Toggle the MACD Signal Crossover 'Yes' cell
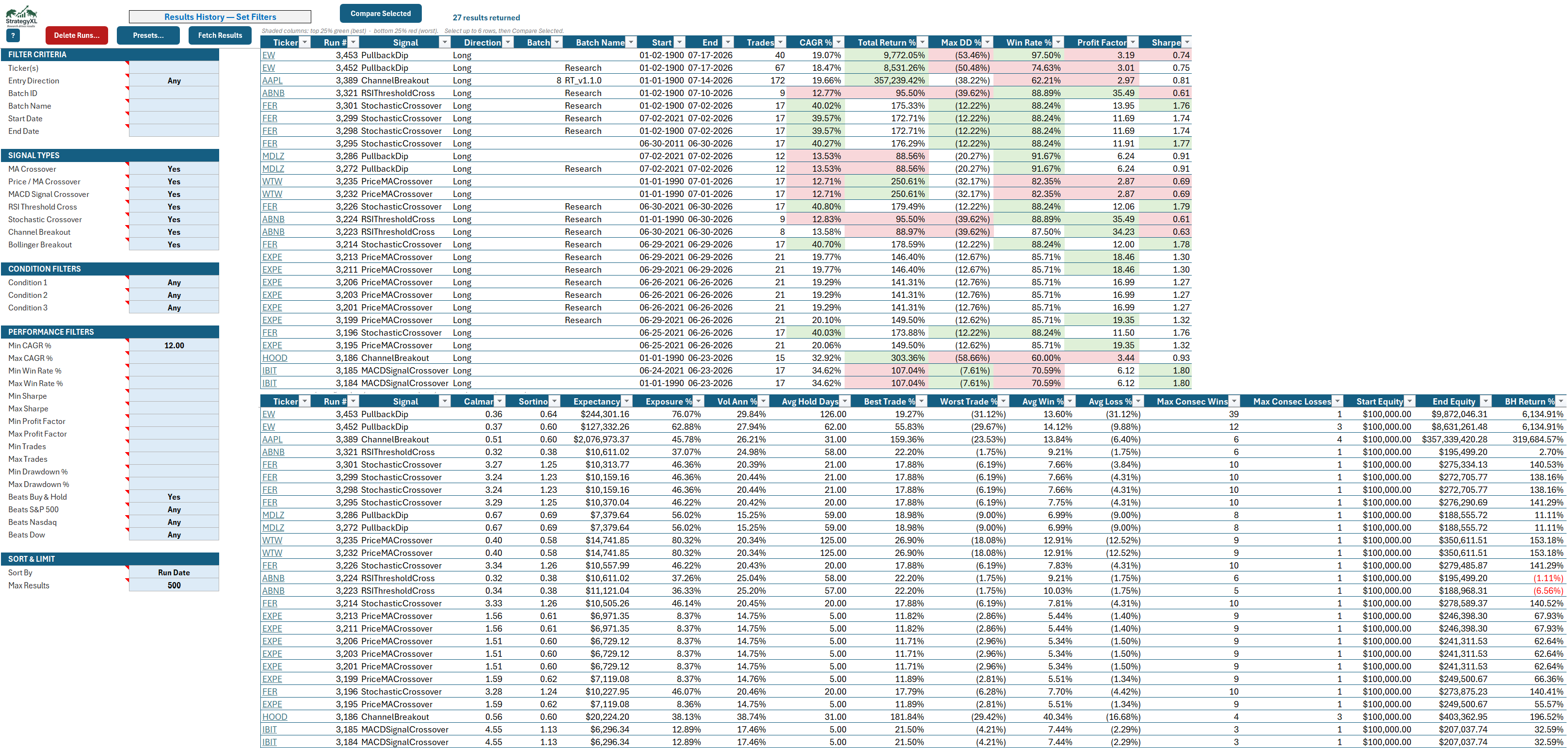1568x748 pixels. tap(174, 195)
